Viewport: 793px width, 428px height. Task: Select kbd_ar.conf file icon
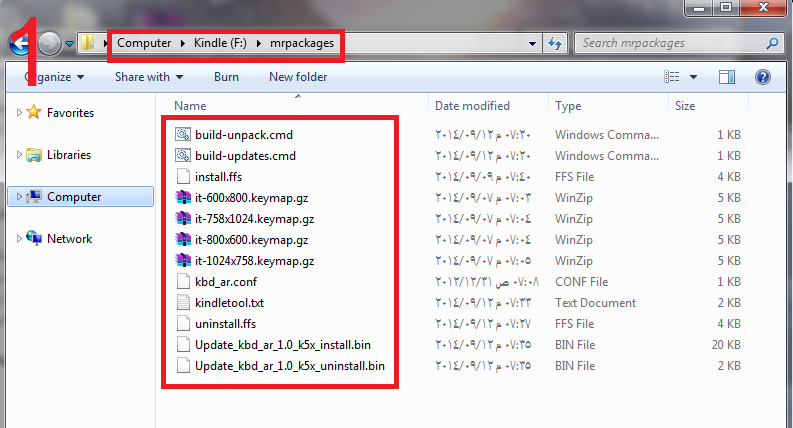pyautogui.click(x=183, y=281)
